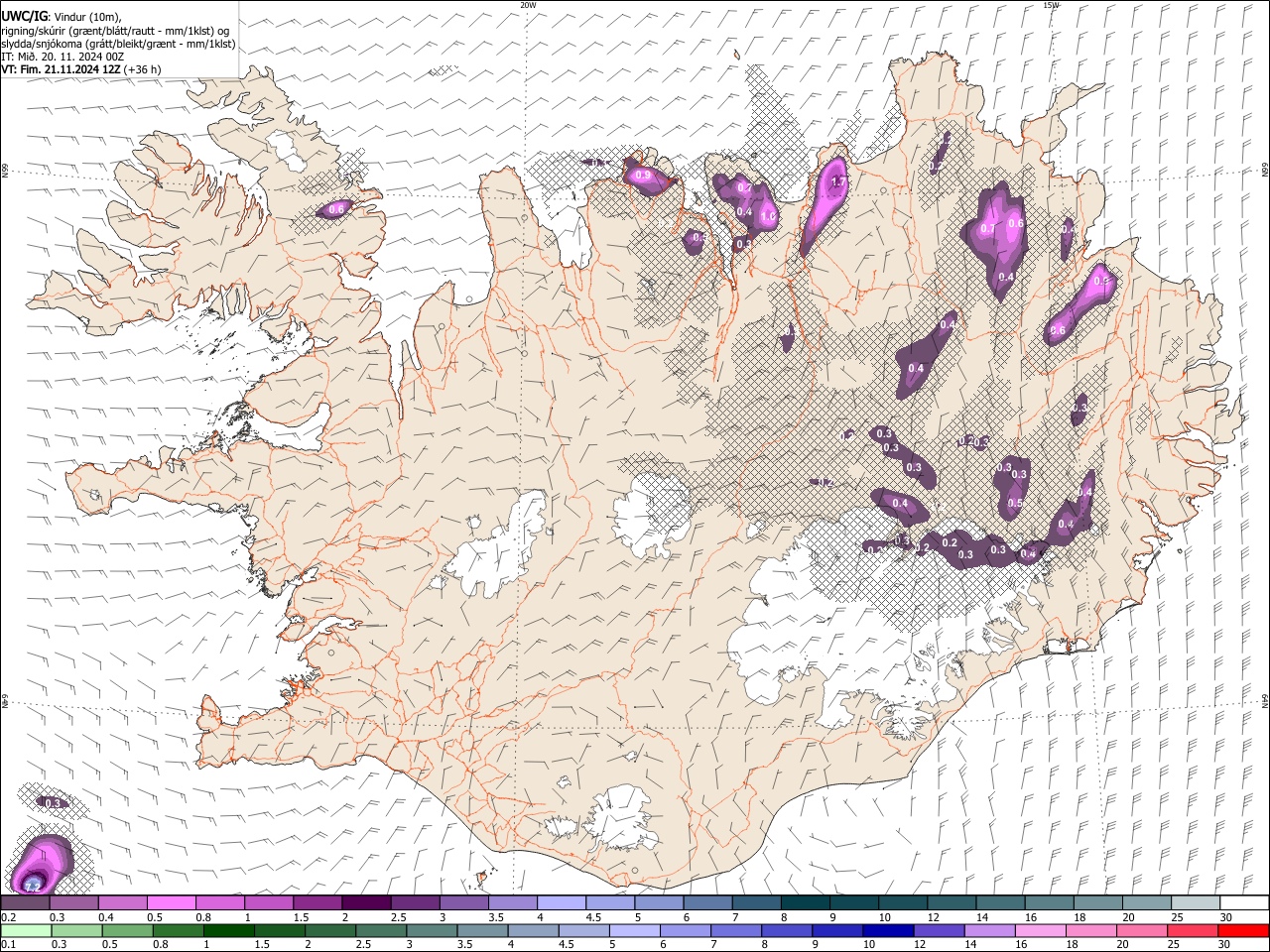Click the bright pink 0.5–0.8 snow scale swatch
This screenshot has height=952, width=1270.
pos(171,902)
